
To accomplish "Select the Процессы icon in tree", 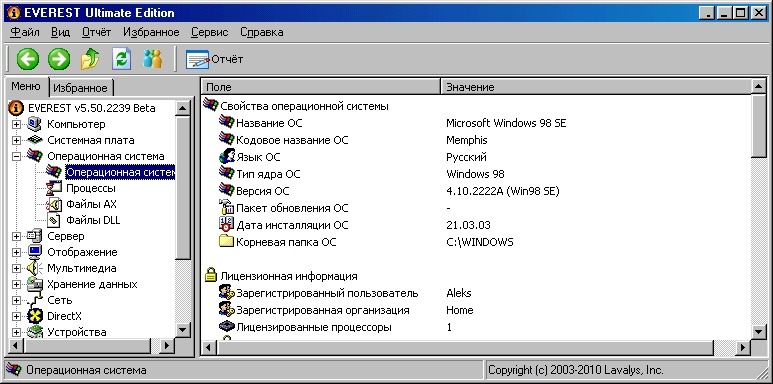I will point(53,188).
